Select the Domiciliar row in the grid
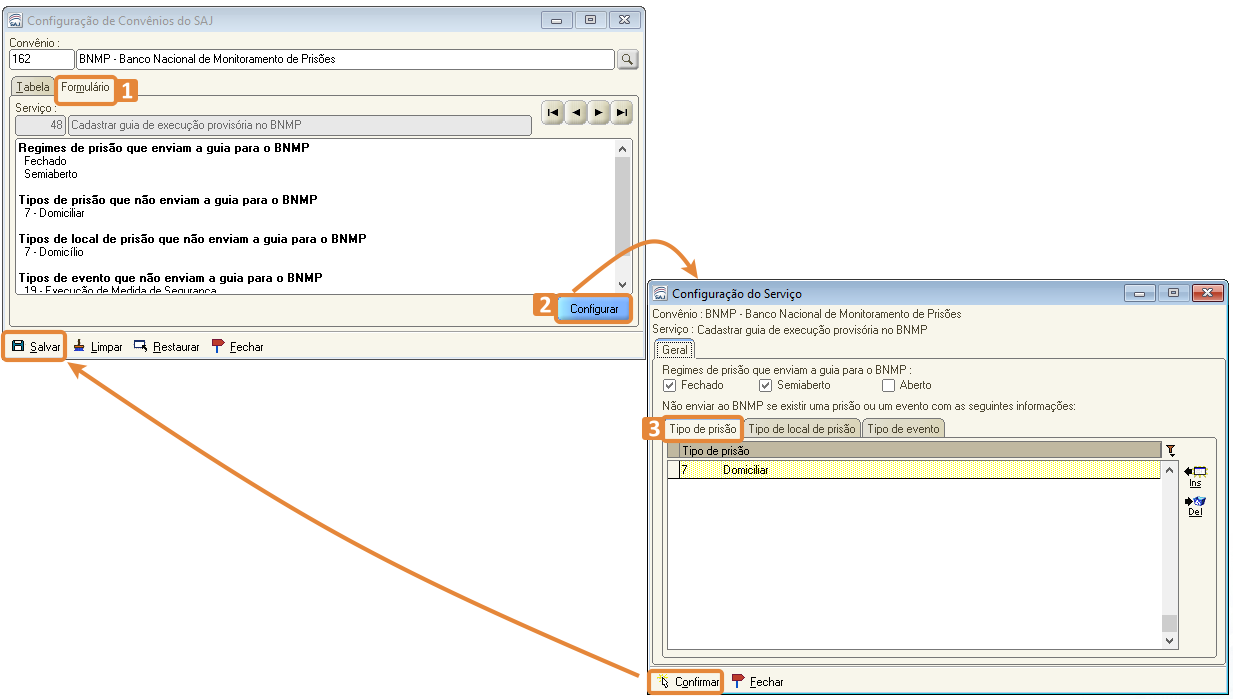 click(x=914, y=470)
